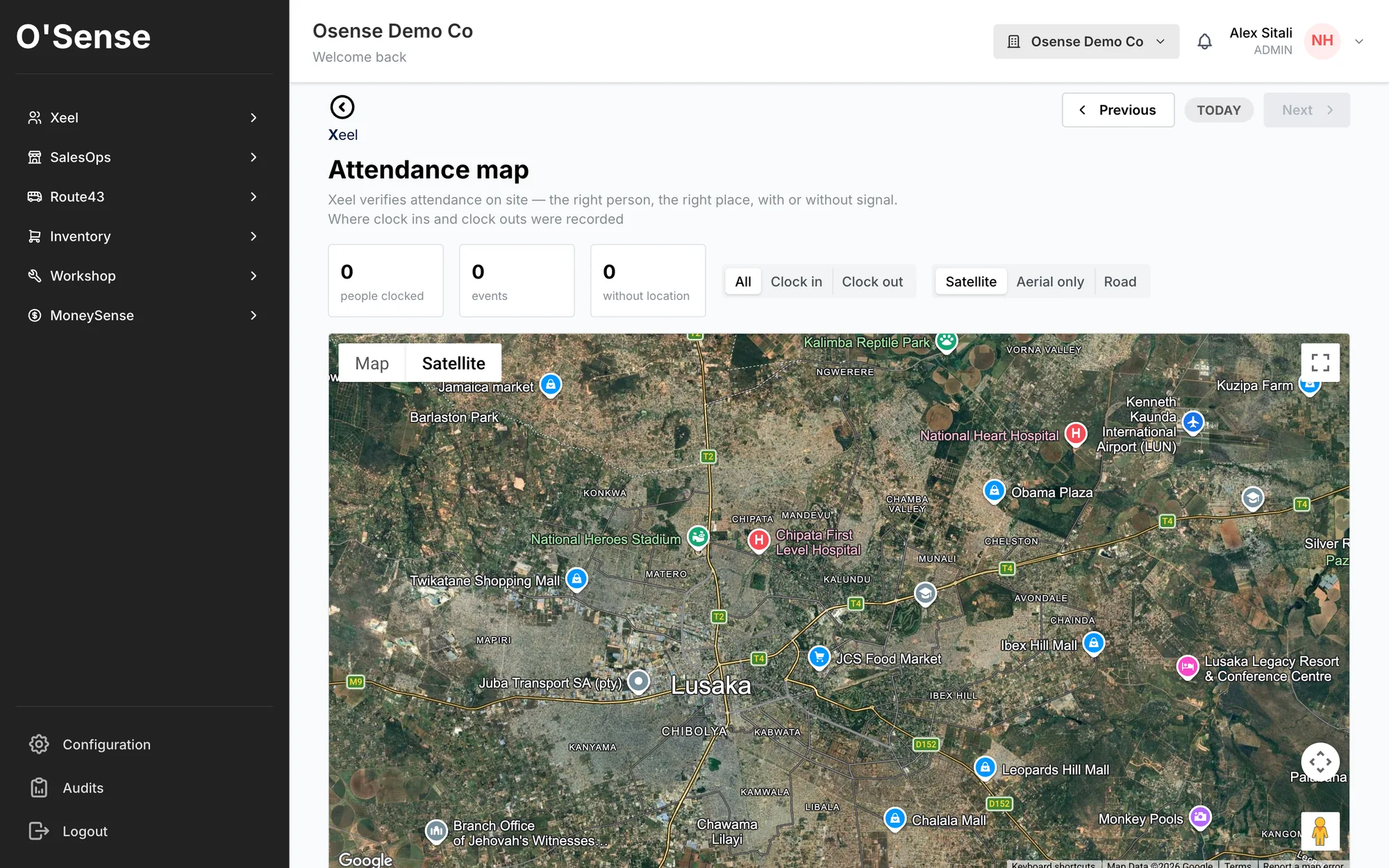Expand the Xeel sidebar menu
Image resolution: width=1389 pixels, height=868 pixels.
(144, 118)
